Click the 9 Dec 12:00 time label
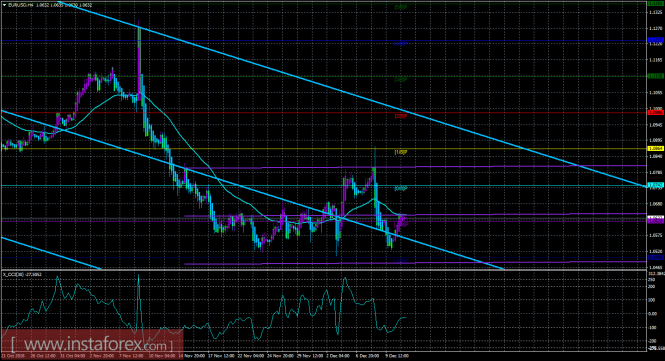The width and height of the screenshot is (665, 361). pyautogui.click(x=397, y=356)
